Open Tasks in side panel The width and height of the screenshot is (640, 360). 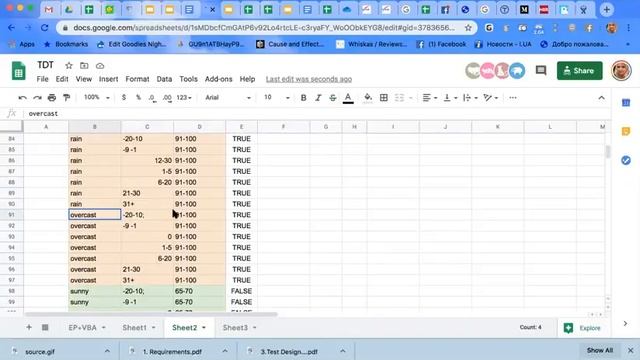click(x=626, y=160)
